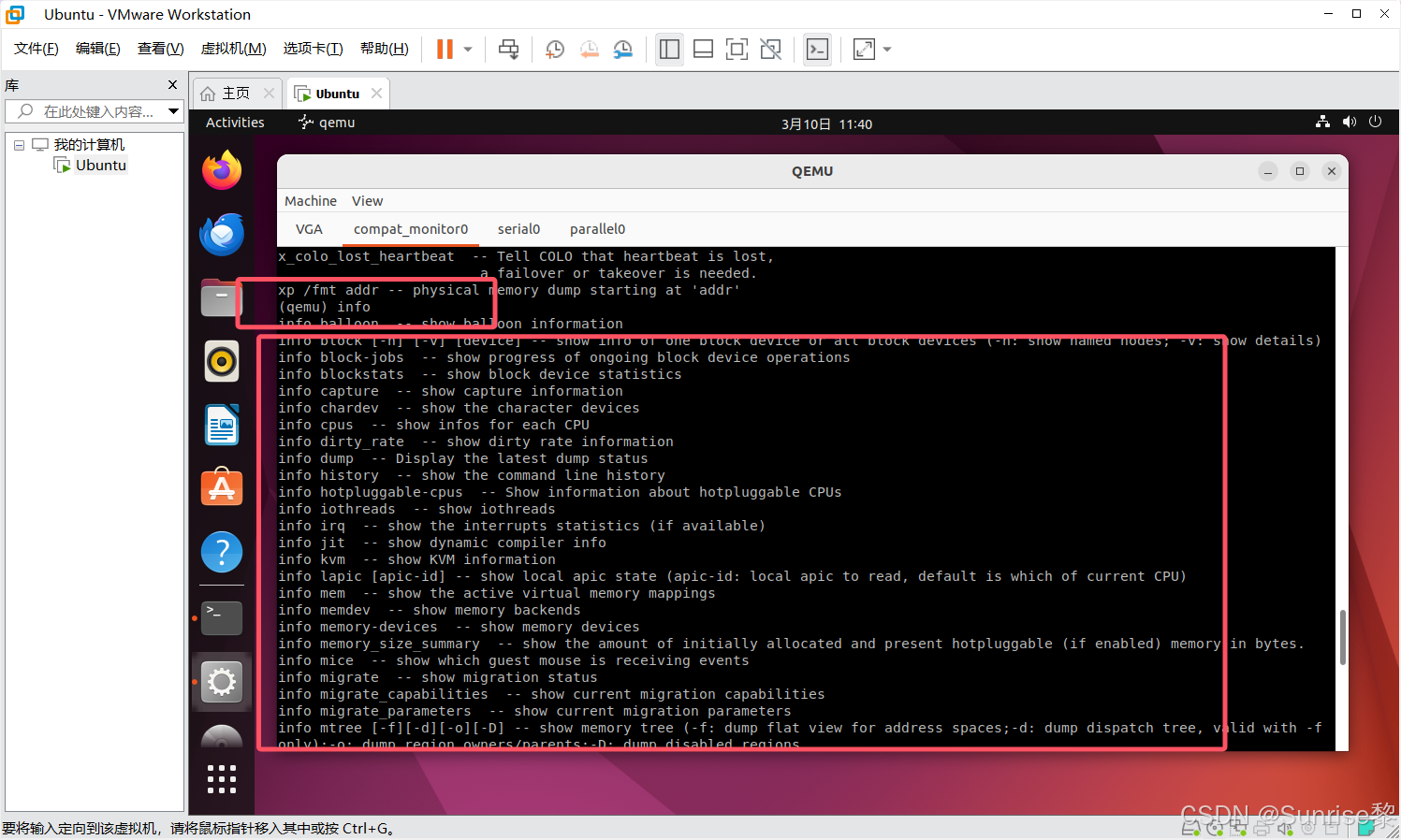Screen dimensions: 1401x840
Task: Open the GNOME Activities overview
Action: tap(235, 123)
